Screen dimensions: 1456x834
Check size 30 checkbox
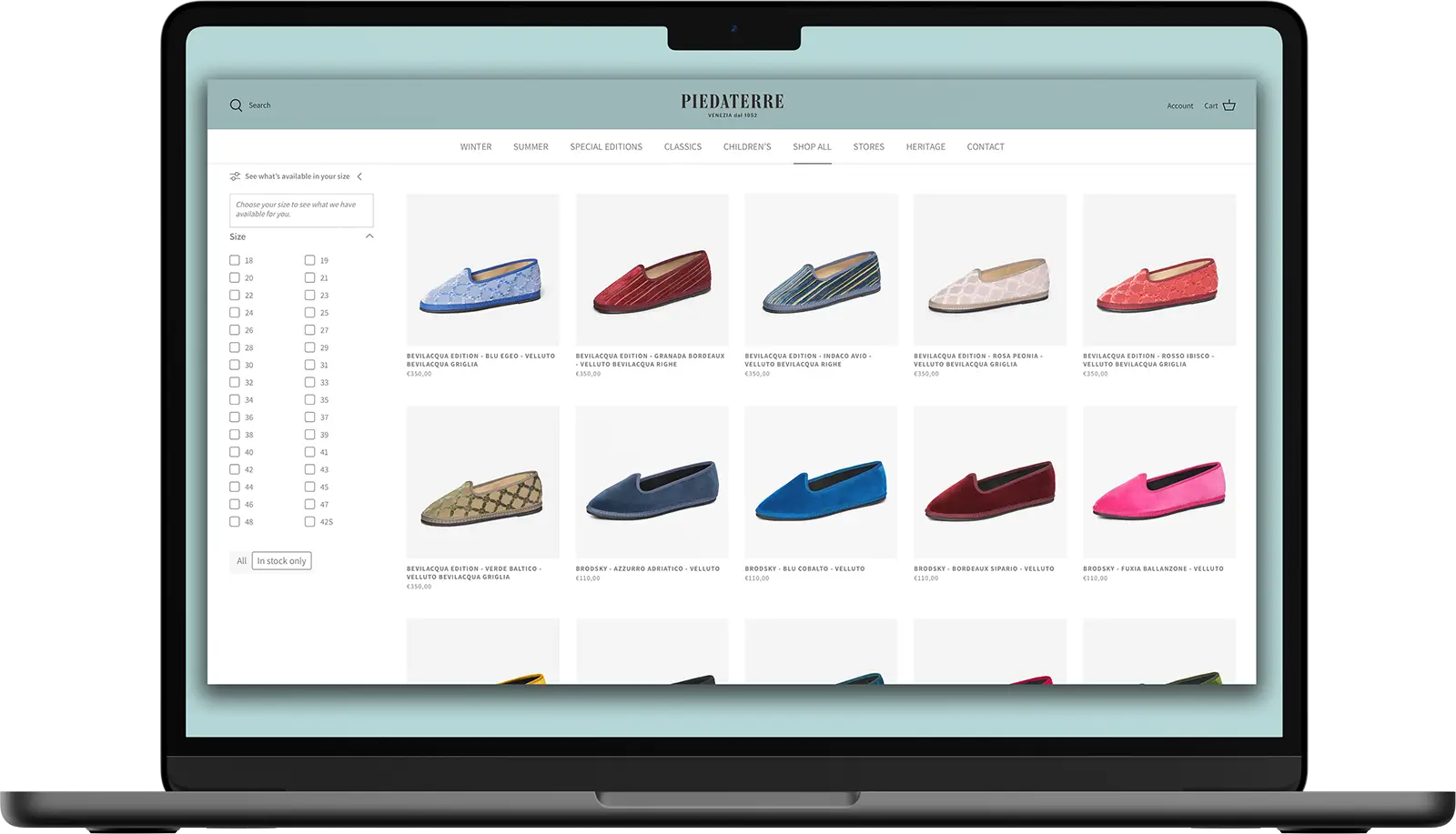pos(235,365)
